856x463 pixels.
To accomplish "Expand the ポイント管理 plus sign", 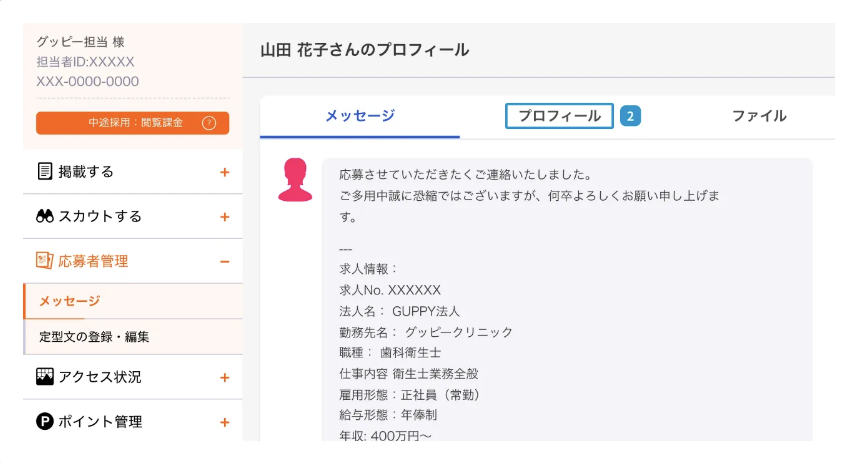I will [x=224, y=422].
